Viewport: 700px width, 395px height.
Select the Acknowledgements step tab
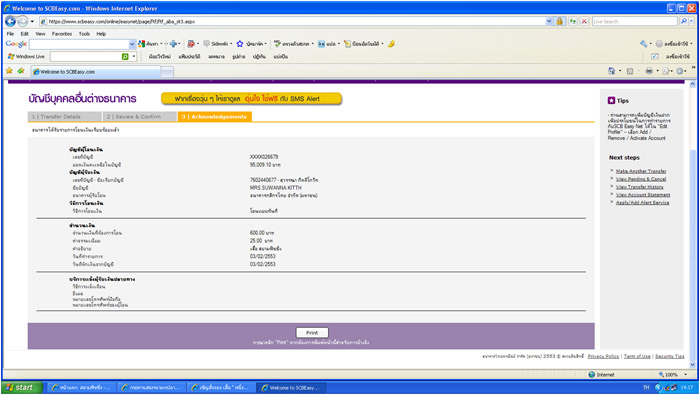(215, 116)
